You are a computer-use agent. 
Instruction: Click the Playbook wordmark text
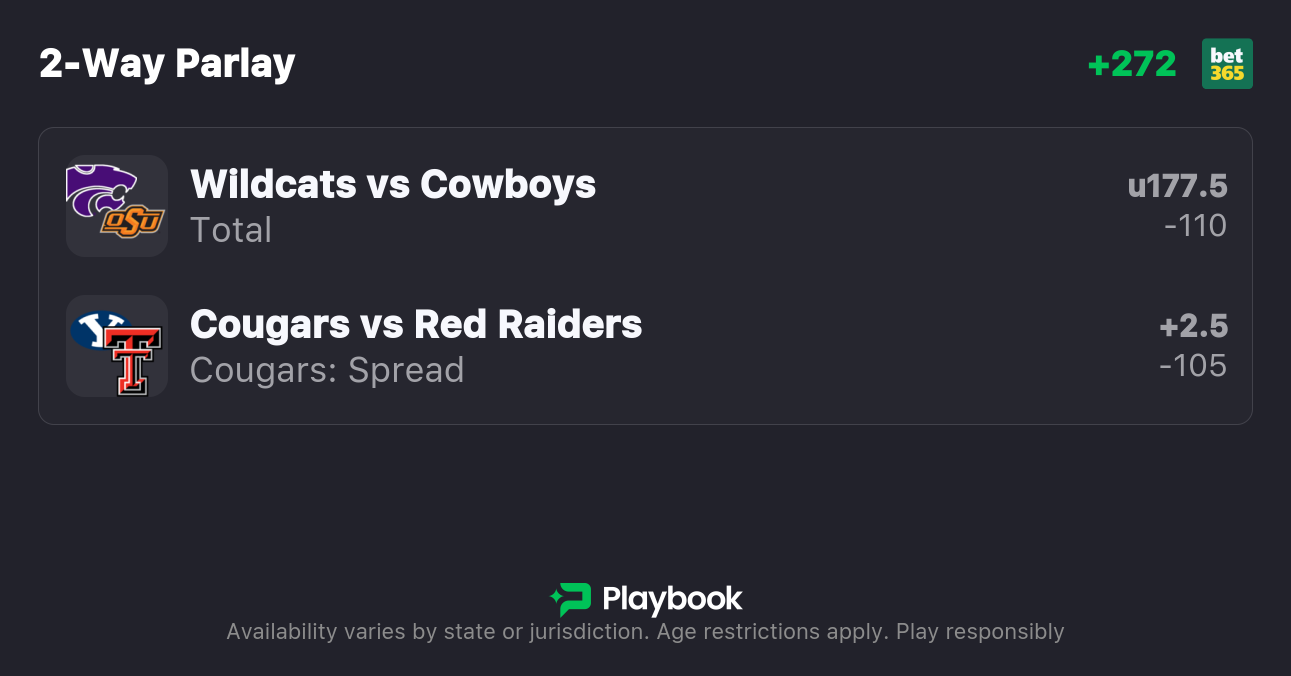(x=672, y=599)
